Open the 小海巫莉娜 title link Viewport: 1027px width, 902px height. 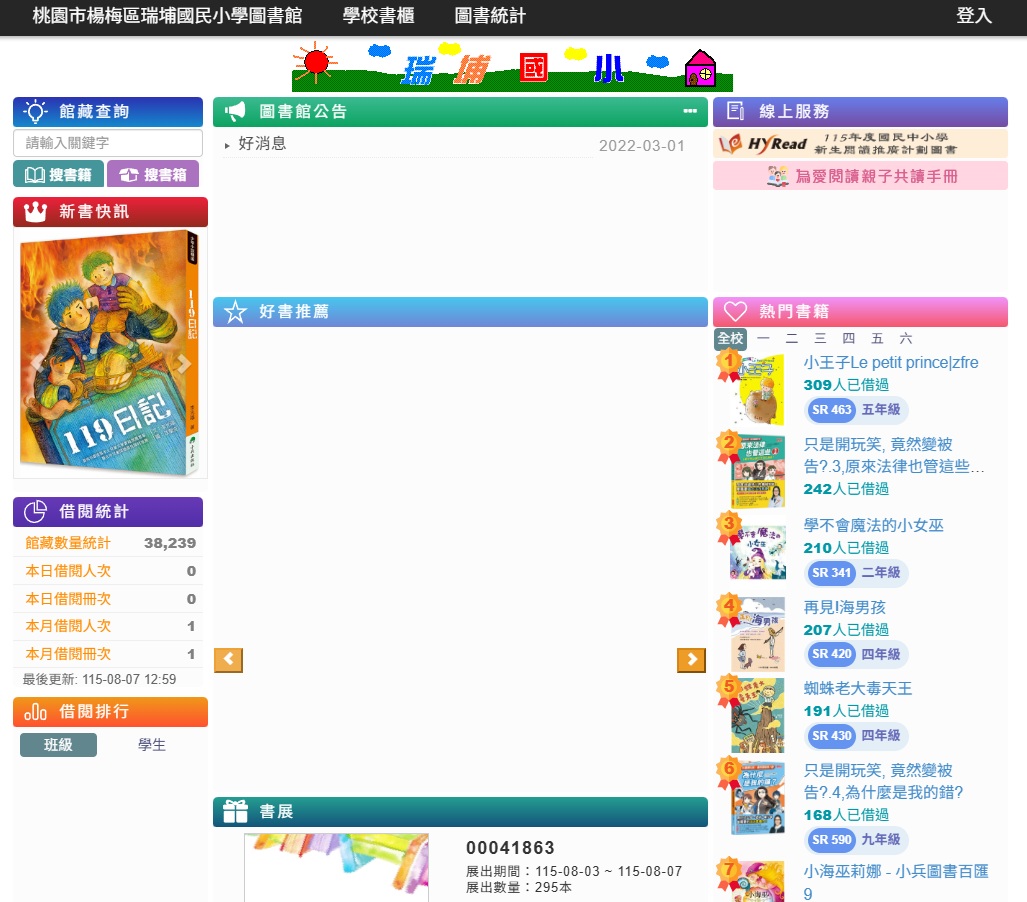pos(896,882)
